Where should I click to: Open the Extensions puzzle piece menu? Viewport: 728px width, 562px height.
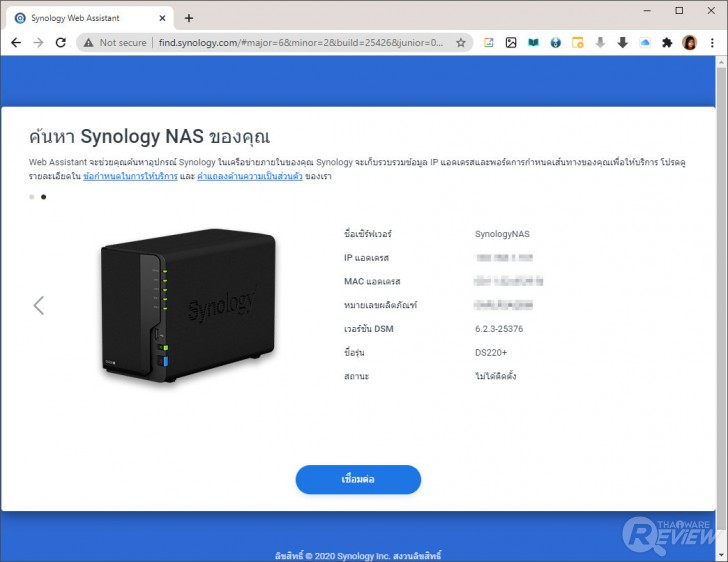[x=667, y=43]
